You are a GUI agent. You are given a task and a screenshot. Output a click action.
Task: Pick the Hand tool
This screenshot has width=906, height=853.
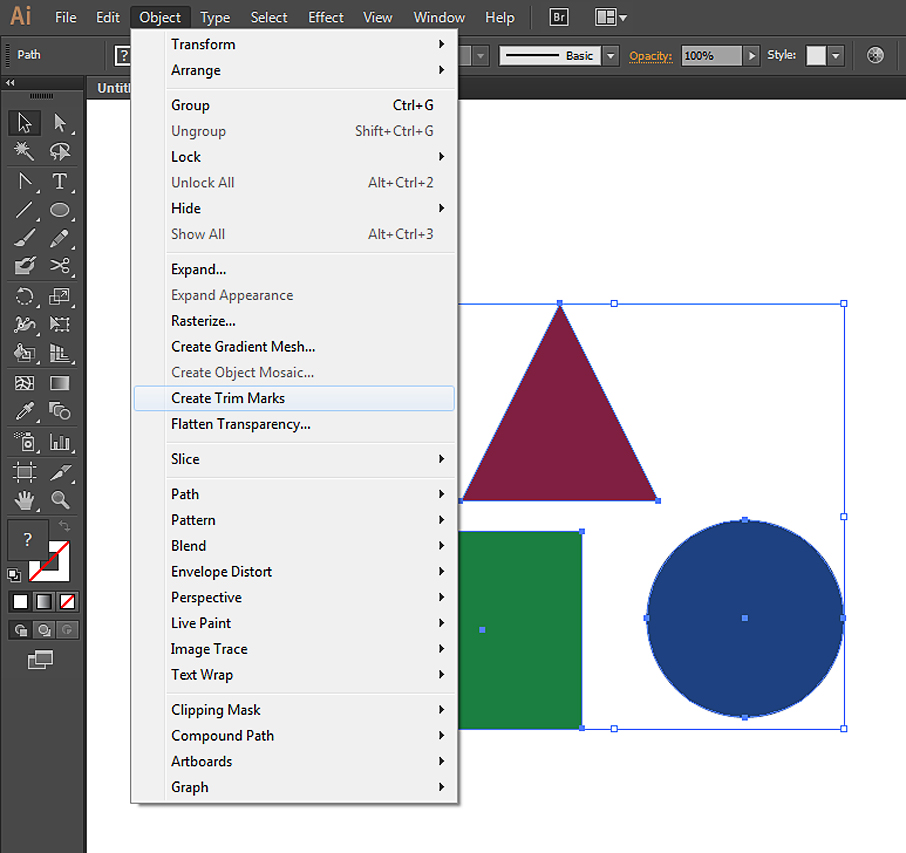(x=24, y=499)
